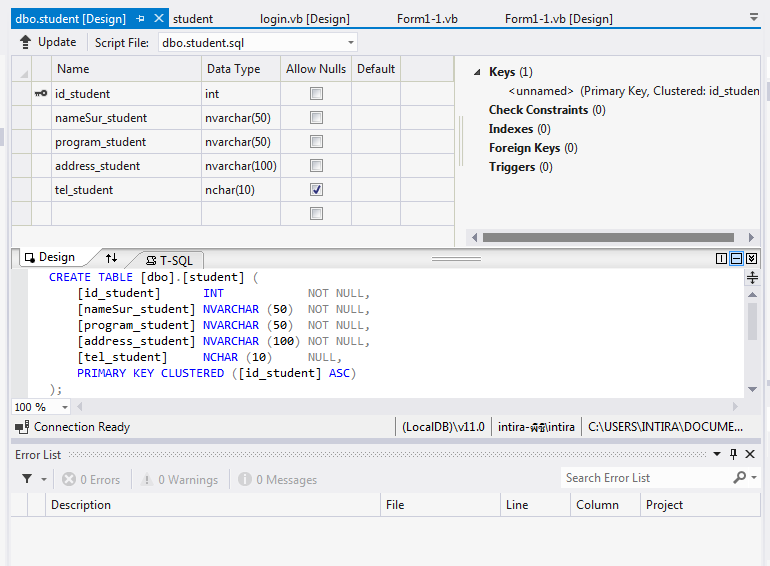Uncheck Allow Nulls for tel_student
This screenshot has height=566, width=770.
316,189
